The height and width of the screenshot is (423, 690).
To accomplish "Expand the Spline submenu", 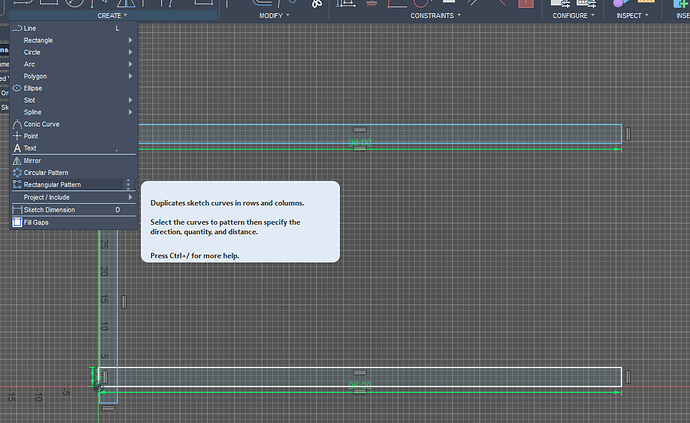I will point(34,112).
